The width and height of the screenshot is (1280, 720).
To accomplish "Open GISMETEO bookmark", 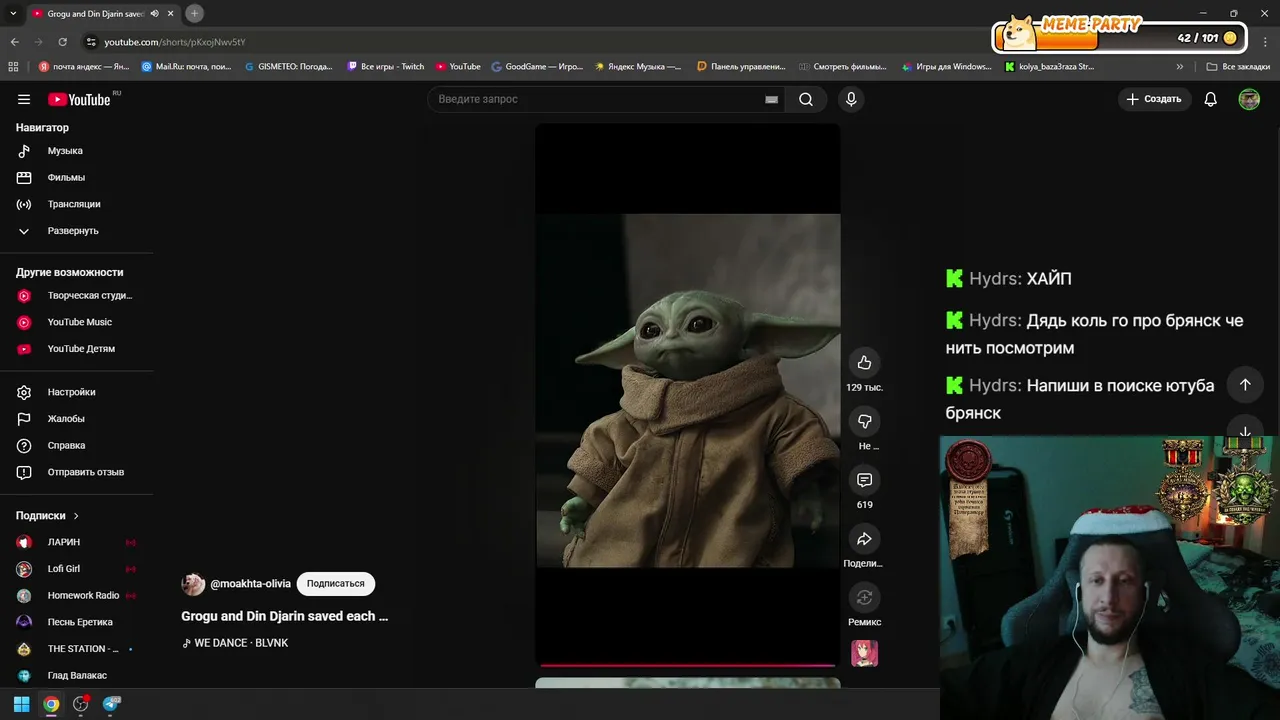I will pyautogui.click(x=289, y=67).
